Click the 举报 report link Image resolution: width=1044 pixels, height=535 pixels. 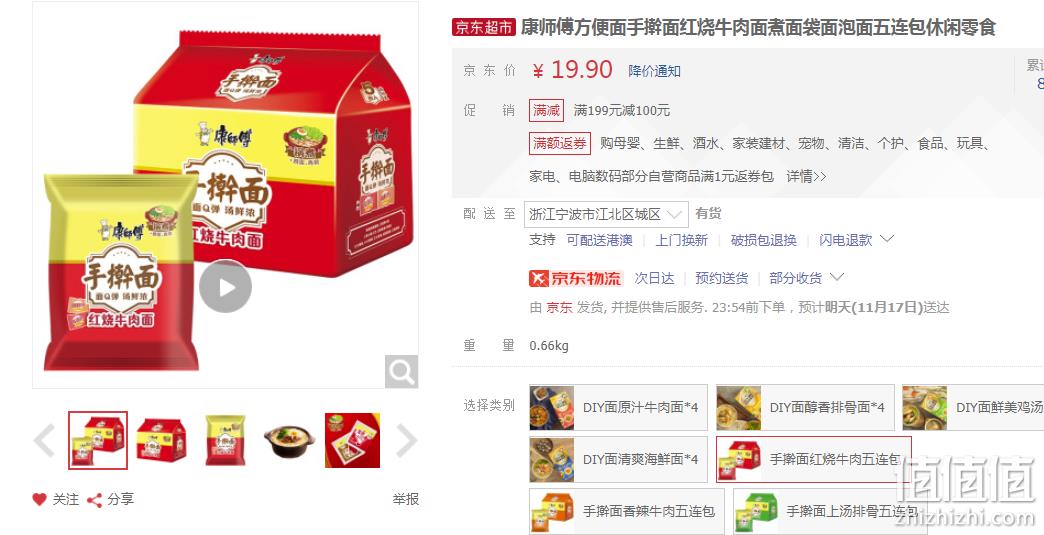[x=405, y=499]
